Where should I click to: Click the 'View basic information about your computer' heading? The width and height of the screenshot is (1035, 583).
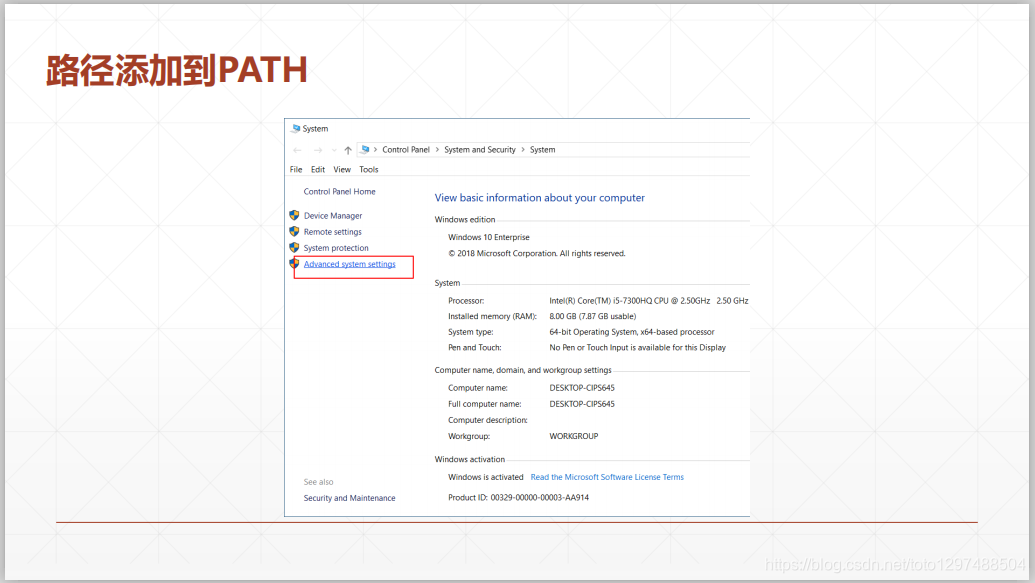coord(539,197)
